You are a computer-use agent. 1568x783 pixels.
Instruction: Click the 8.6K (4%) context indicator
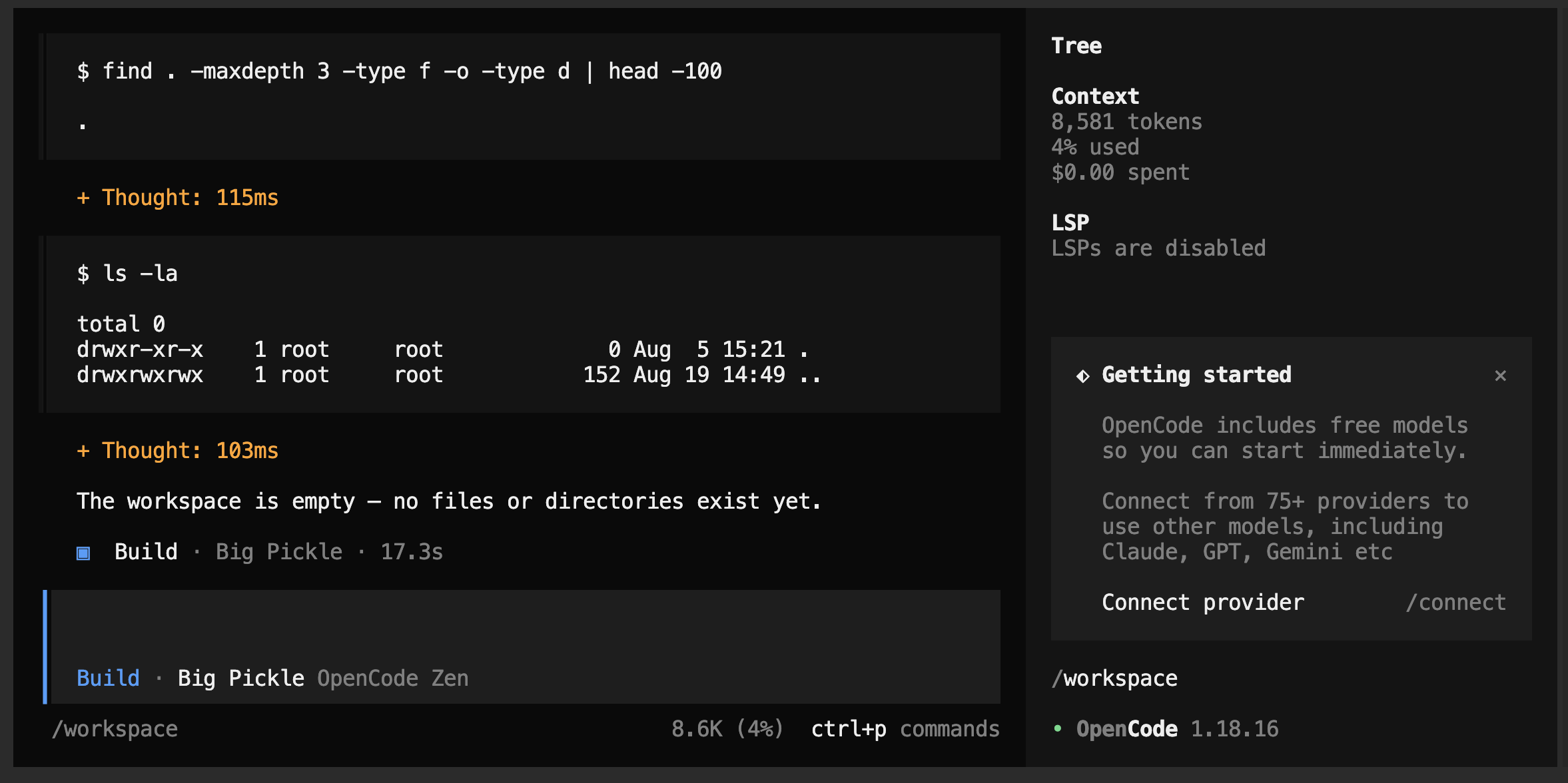coord(727,729)
